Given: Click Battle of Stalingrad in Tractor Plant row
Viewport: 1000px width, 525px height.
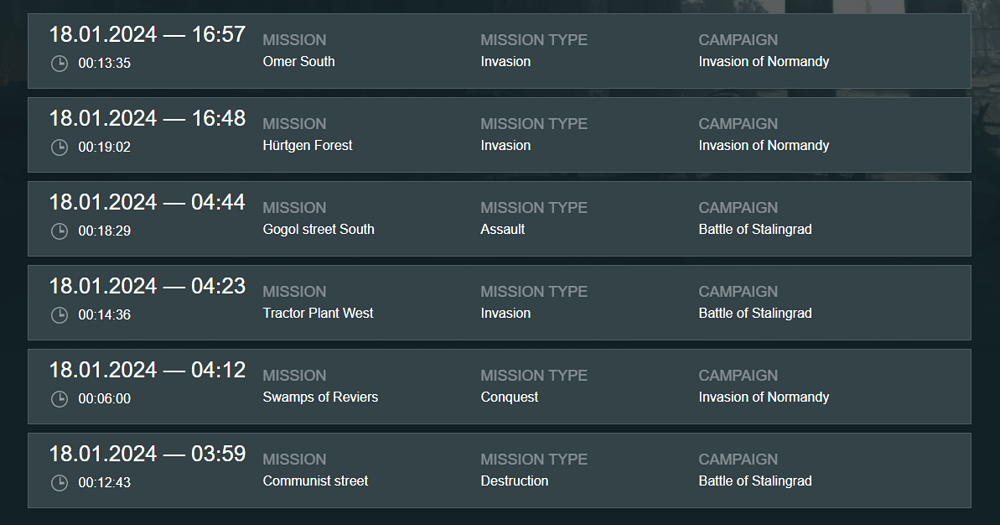Looking at the screenshot, I should (x=755, y=313).
